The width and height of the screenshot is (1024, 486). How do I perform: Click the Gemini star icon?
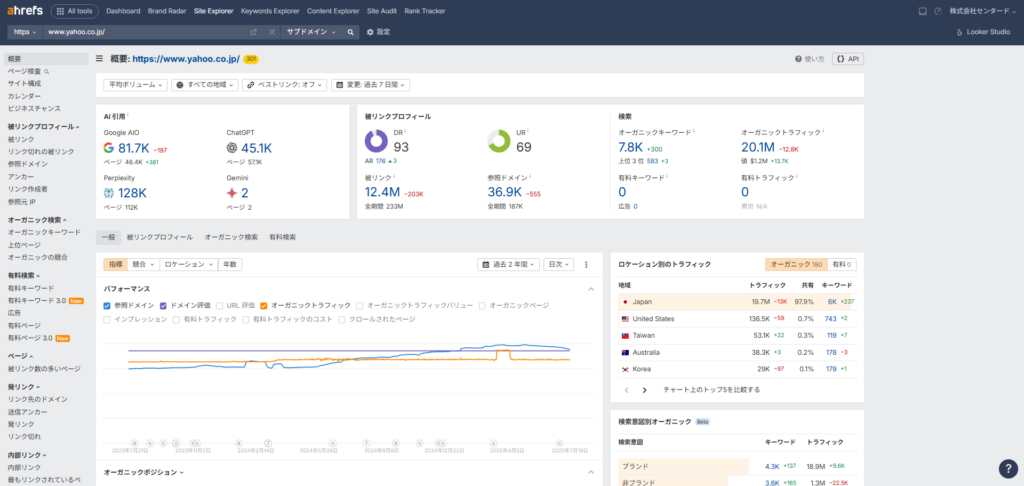pyautogui.click(x=232, y=193)
